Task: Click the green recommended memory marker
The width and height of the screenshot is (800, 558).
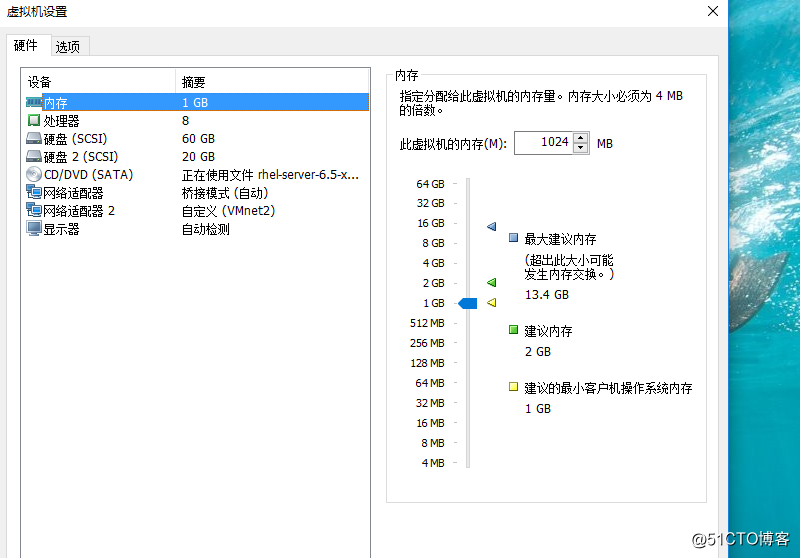Action: click(x=491, y=283)
